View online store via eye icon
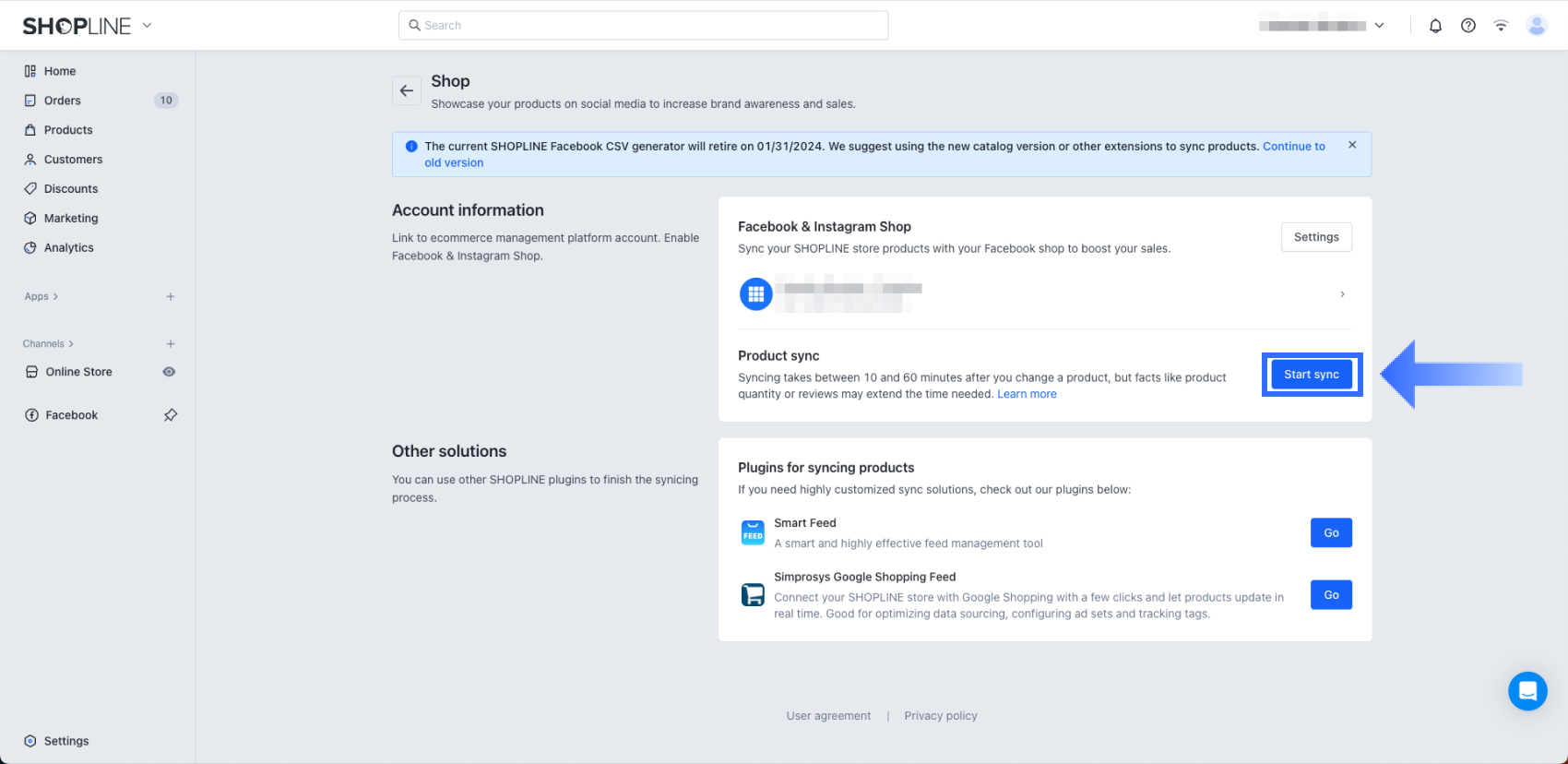Screen dimensions: 1568x764 pyautogui.click(x=170, y=372)
